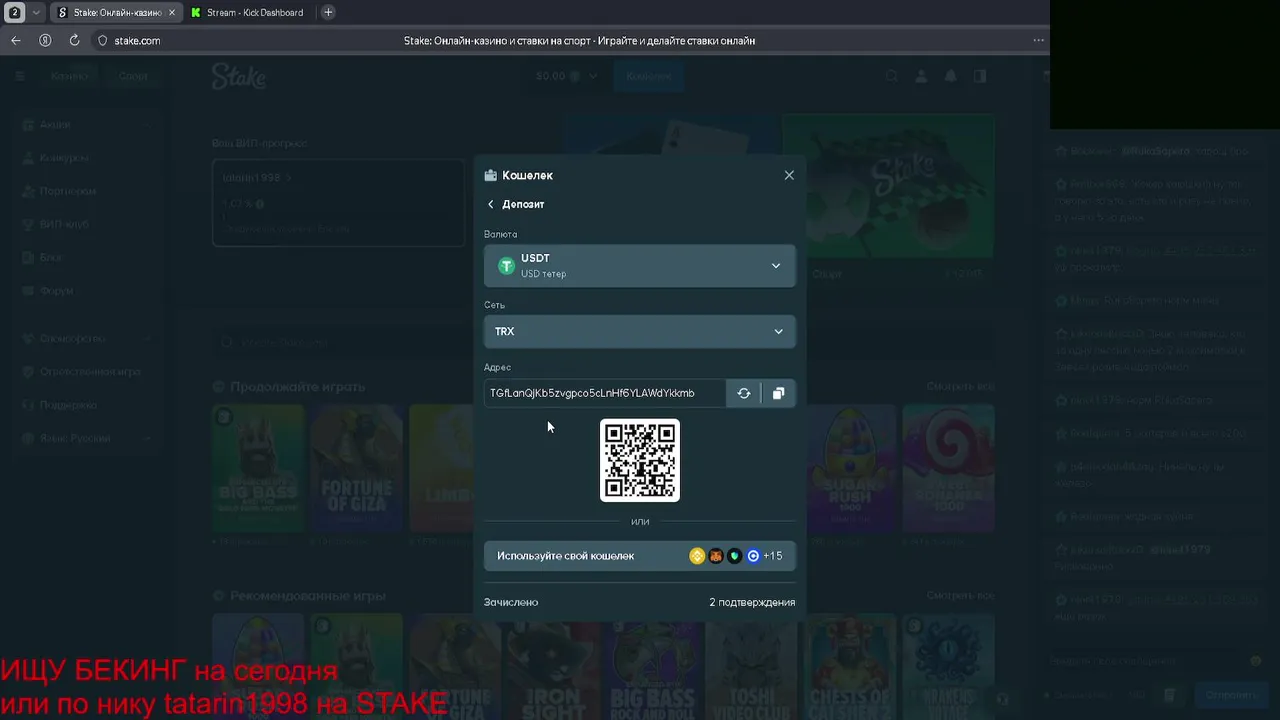The image size is (1280, 720).
Task: Click the +15 wallets indicator
Action: click(772, 556)
